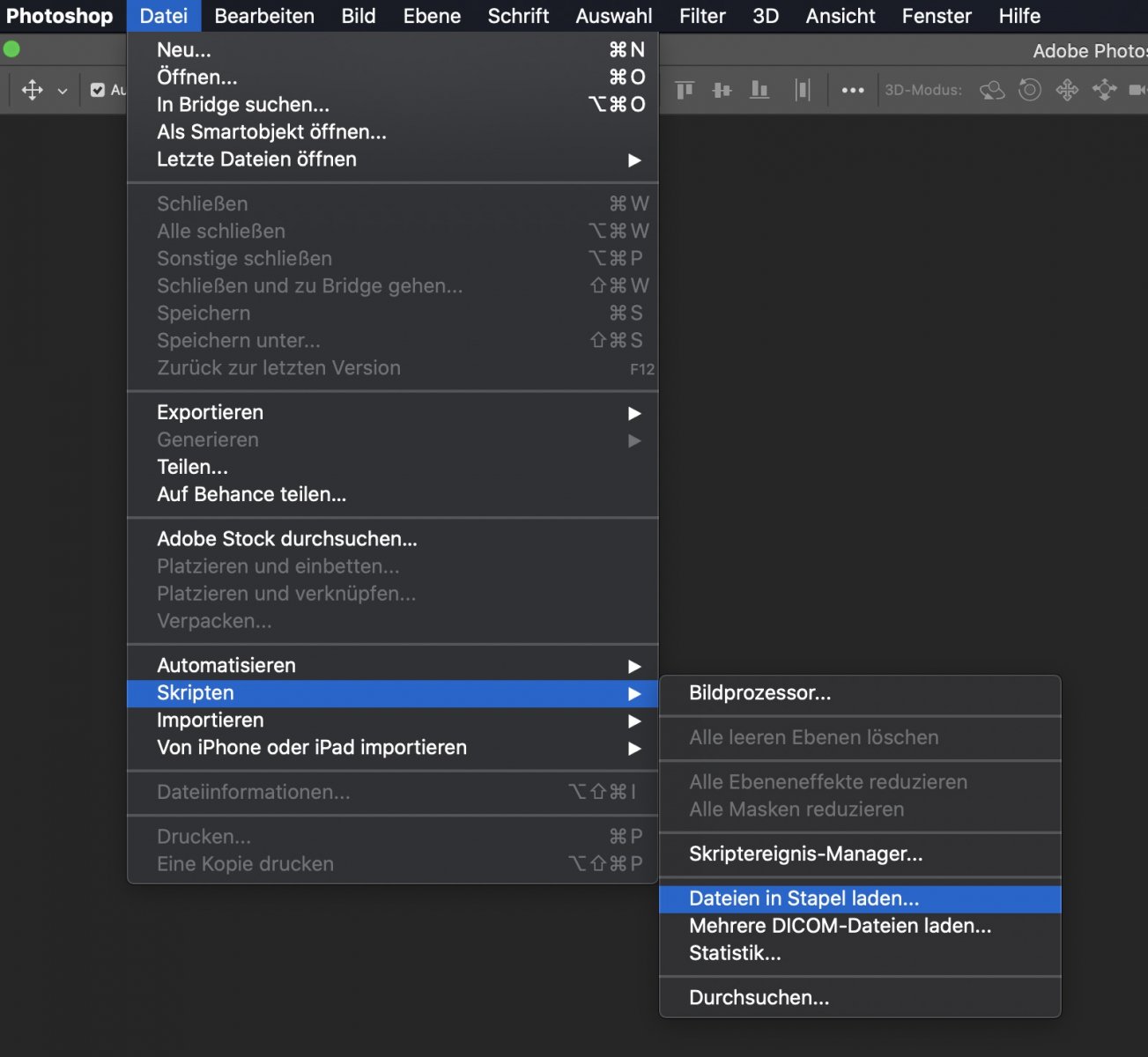Close the open Datei menu
The height and width of the screenshot is (1057, 1148).
click(x=164, y=16)
